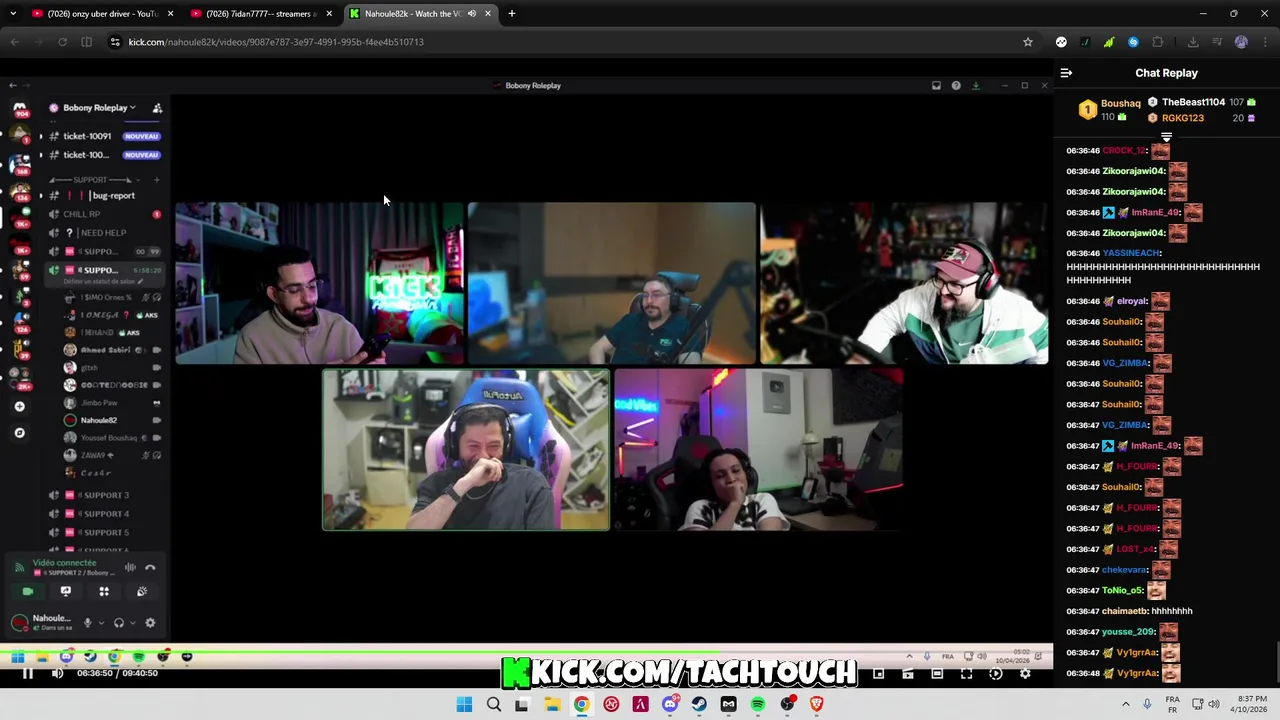Screen dimensions: 1280x720
Task: Toggle the Discord camera button
Action: 28,591
